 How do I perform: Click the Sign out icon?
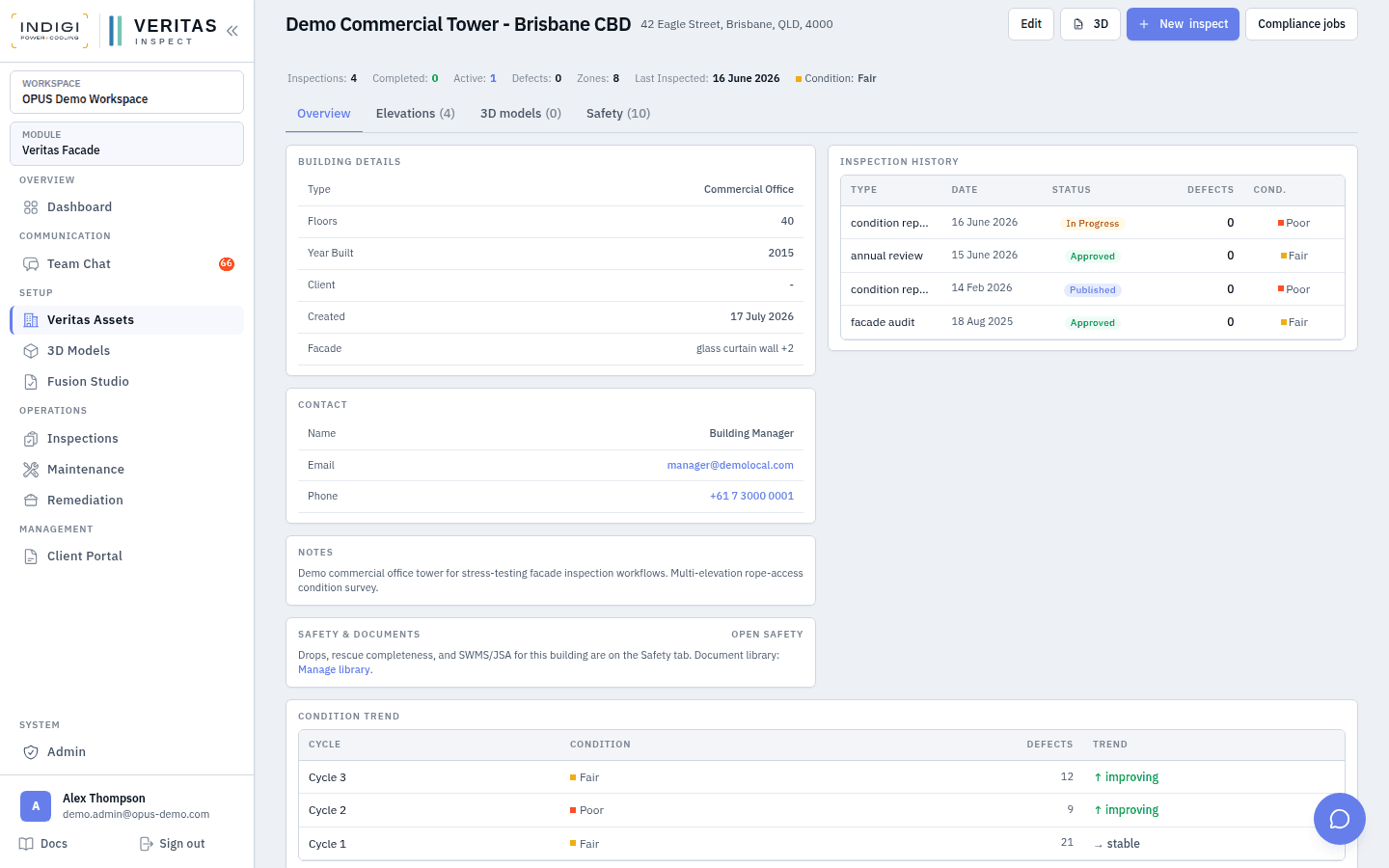[x=147, y=844]
